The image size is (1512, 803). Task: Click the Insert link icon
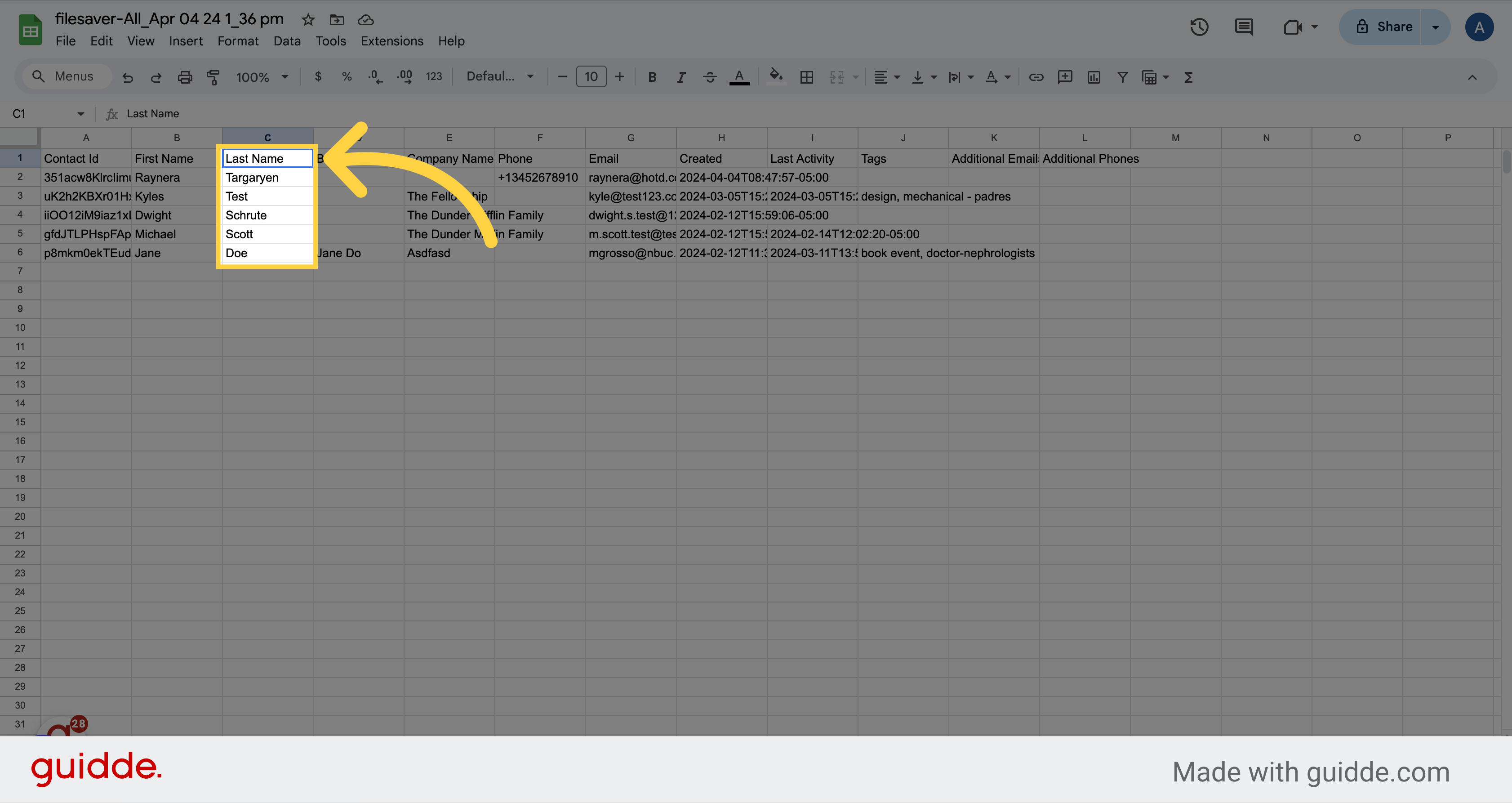pyautogui.click(x=1036, y=77)
